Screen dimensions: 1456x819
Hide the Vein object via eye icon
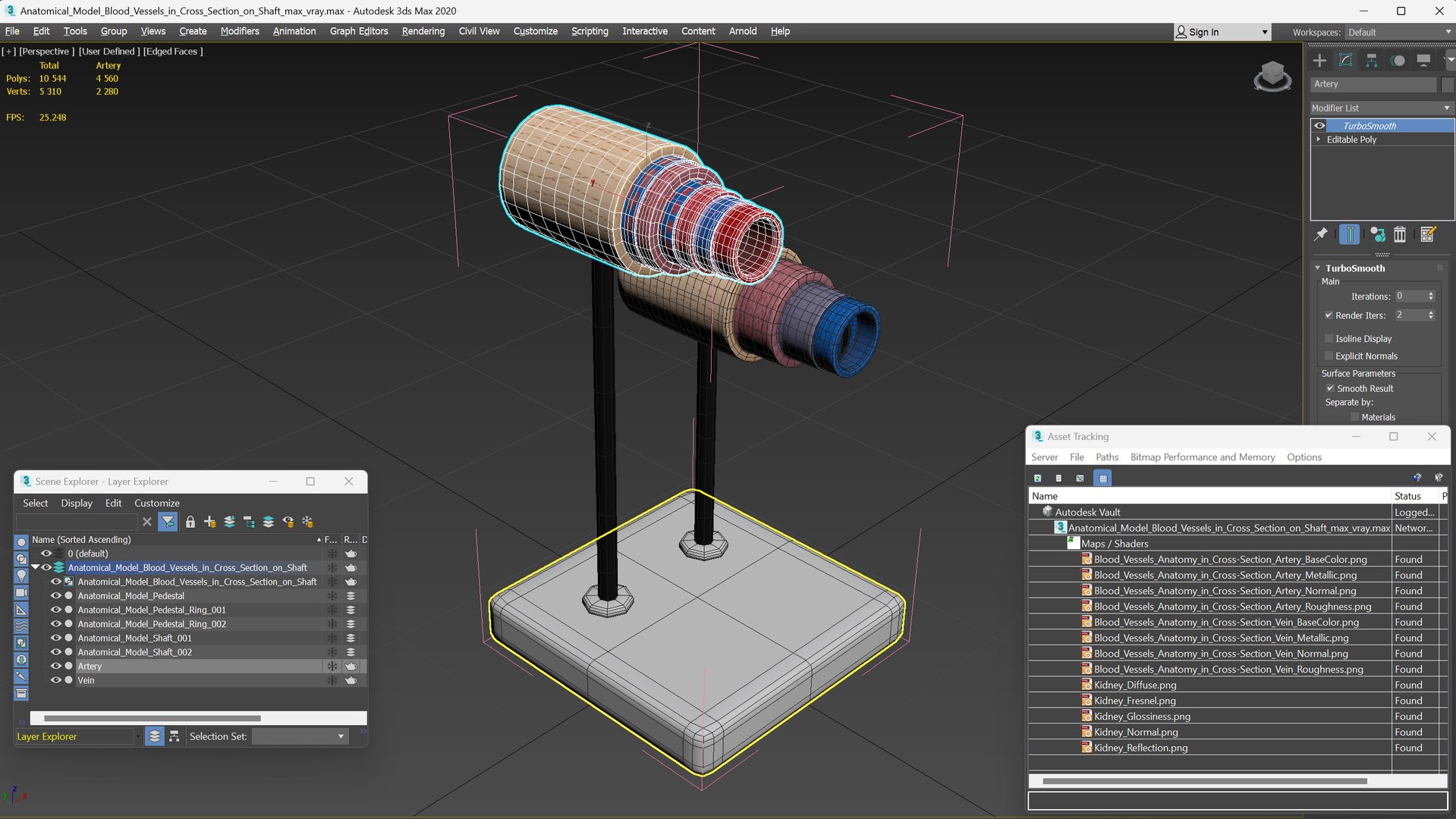[55, 680]
